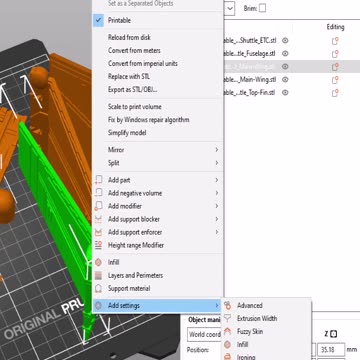Screen dimensions: 360x360
Task: Toggle visibility eye for Fuselage.stl
Action: [285, 54]
